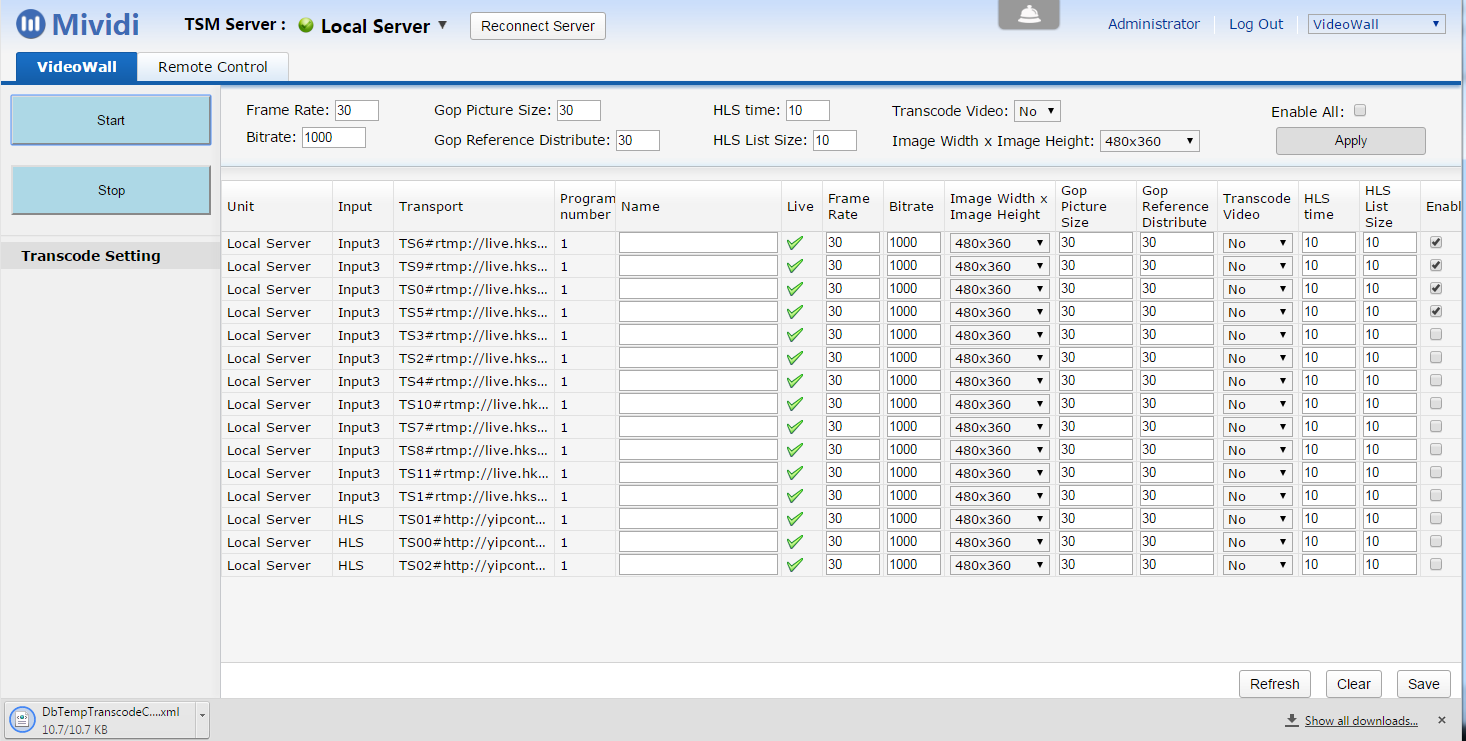
Task: Click the Live checkmark for TS02 row
Action: point(795,565)
